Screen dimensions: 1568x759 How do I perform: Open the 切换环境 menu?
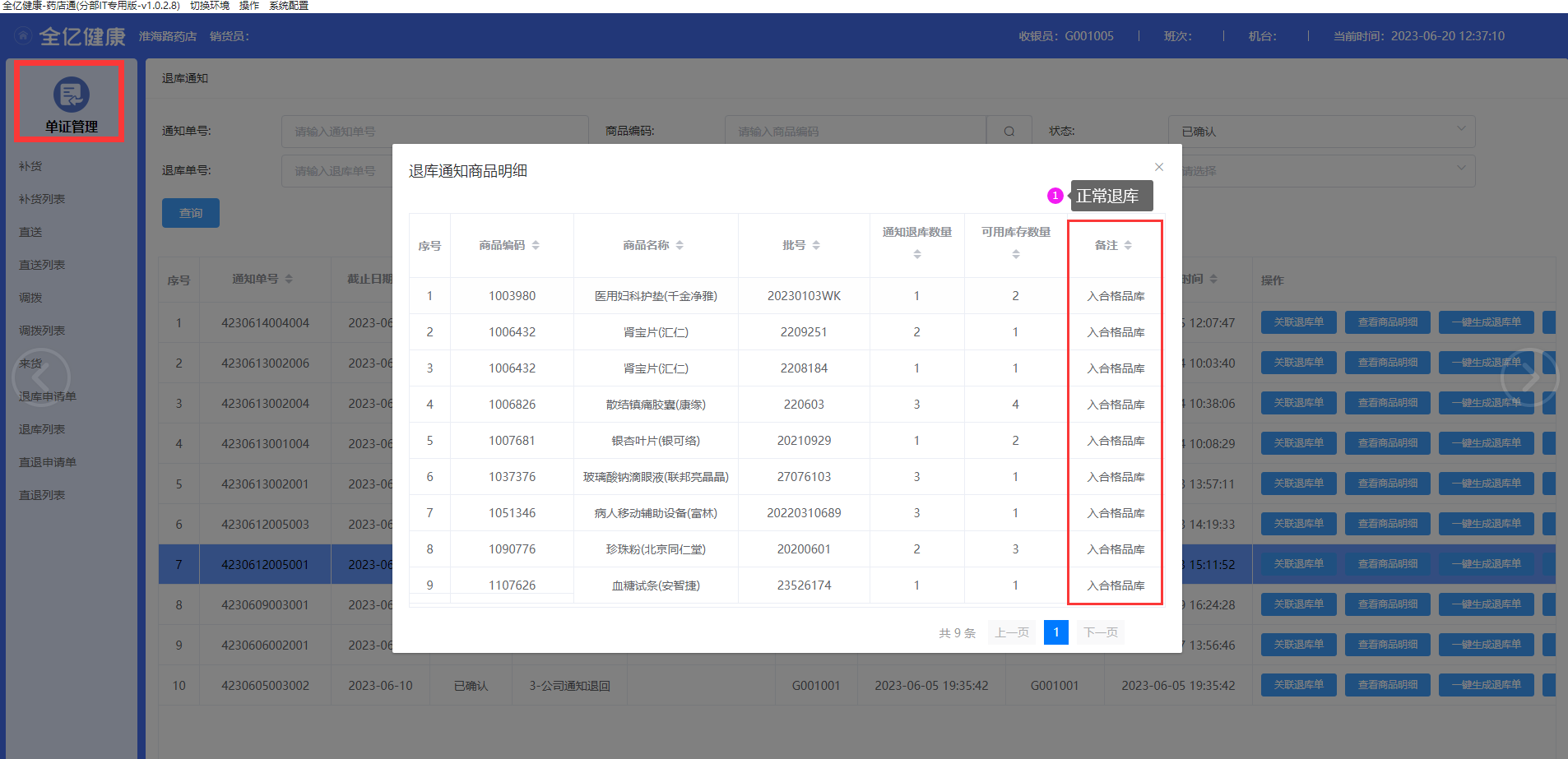(x=209, y=6)
